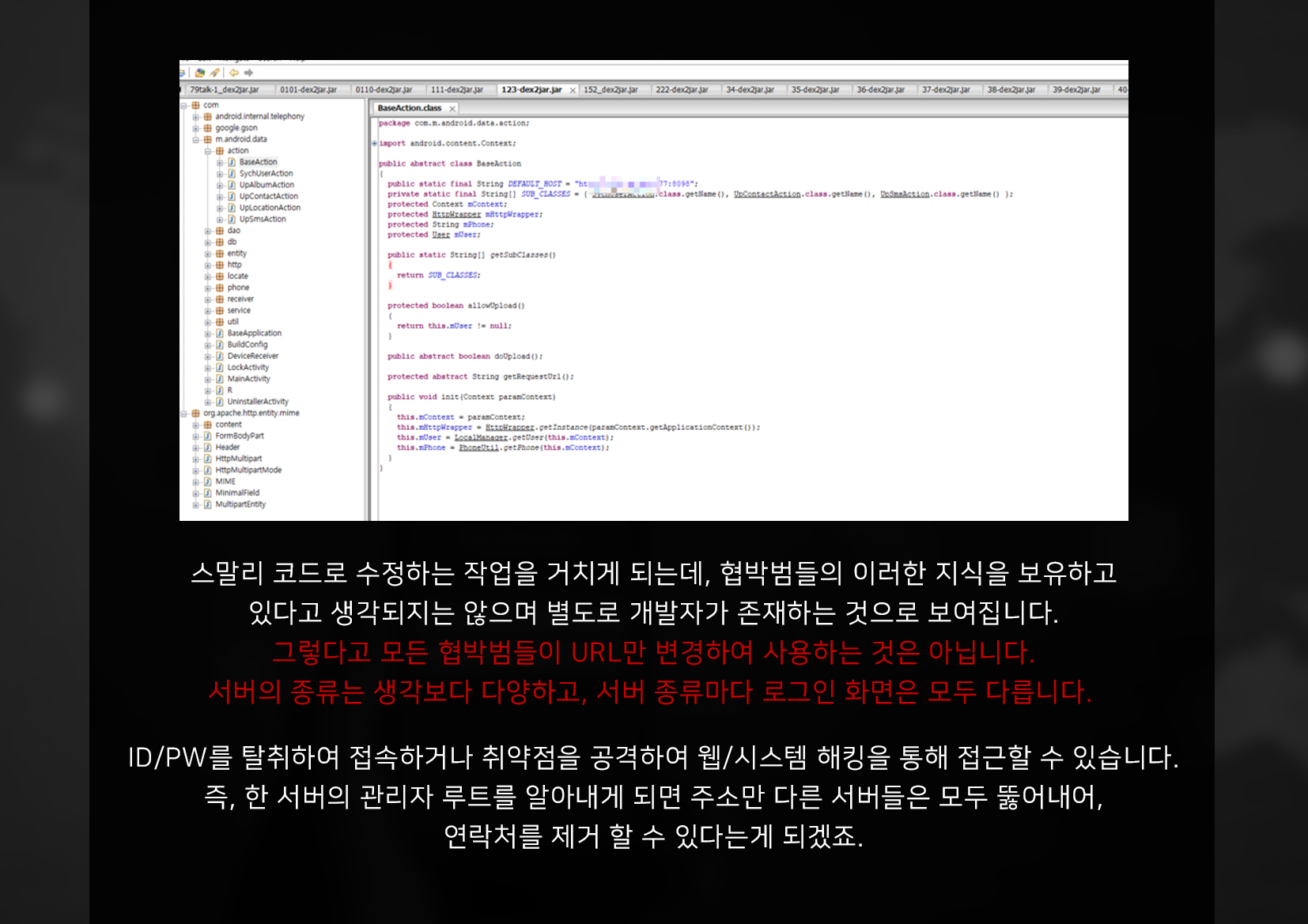Open the 37-dex2jar.jar tab
Screen dimensions: 1308x924
coord(946,89)
